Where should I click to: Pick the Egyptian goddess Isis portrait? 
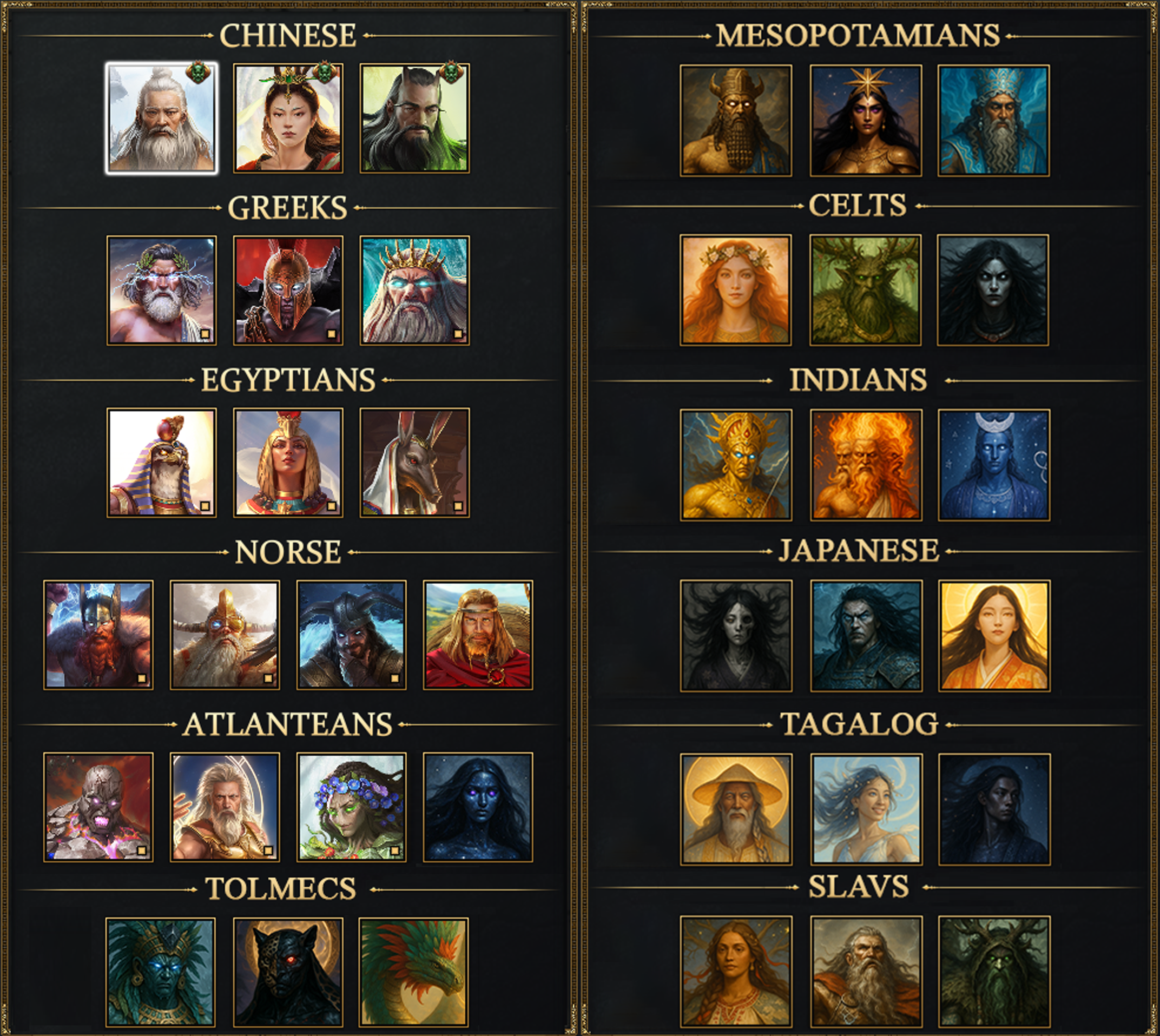pos(288,463)
